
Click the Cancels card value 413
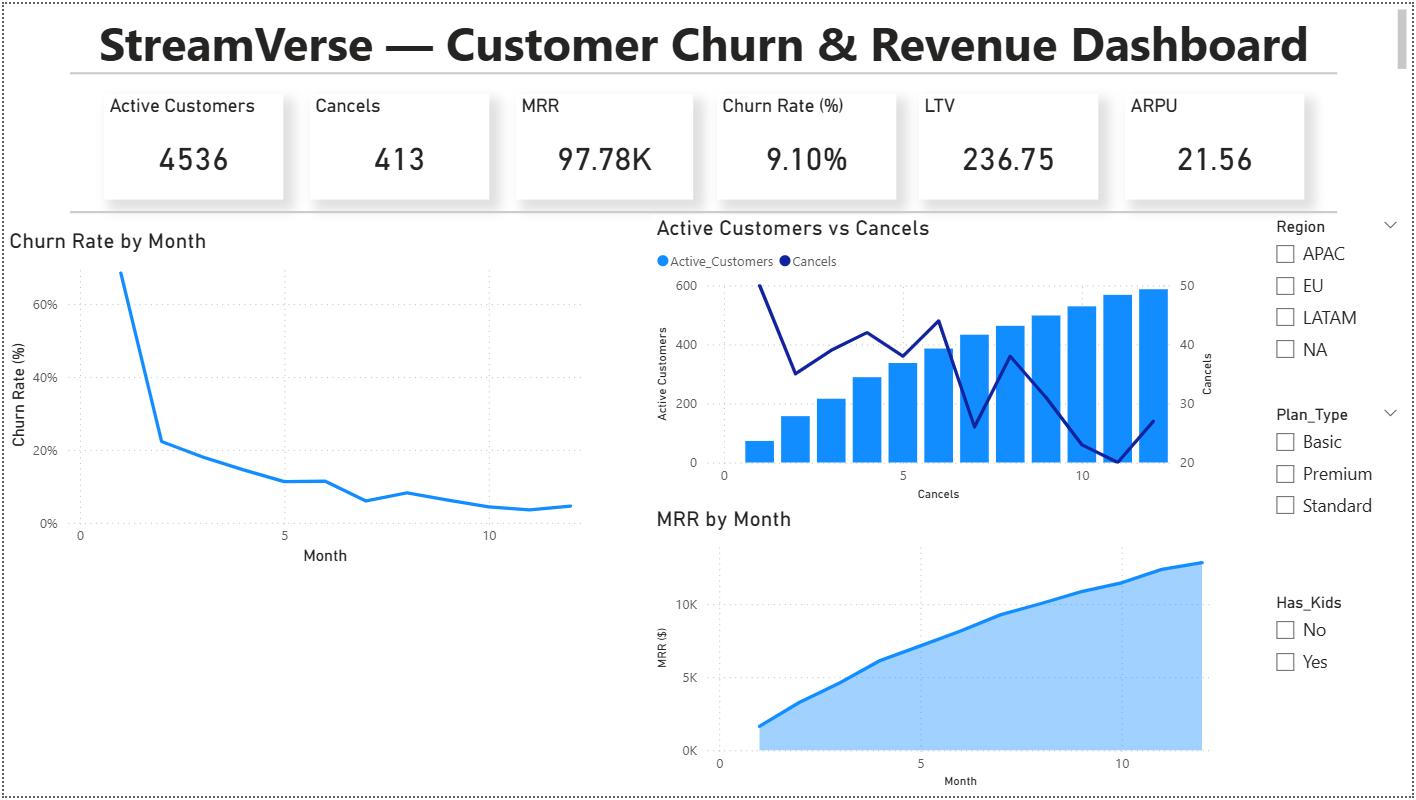(400, 159)
